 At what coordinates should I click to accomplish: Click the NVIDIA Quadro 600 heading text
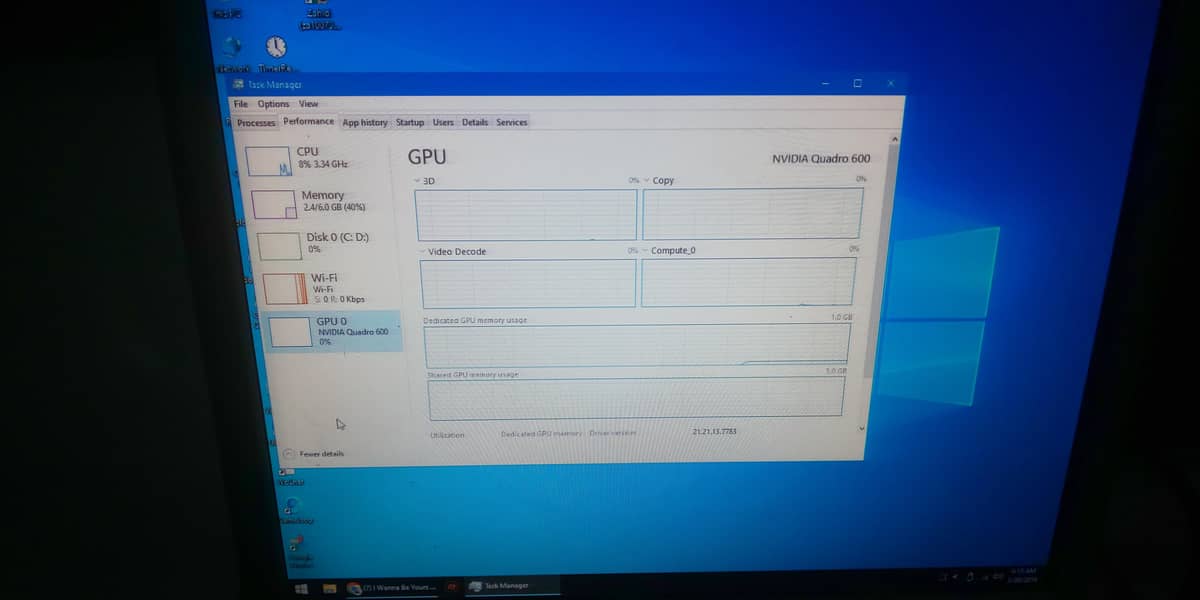(x=821, y=159)
